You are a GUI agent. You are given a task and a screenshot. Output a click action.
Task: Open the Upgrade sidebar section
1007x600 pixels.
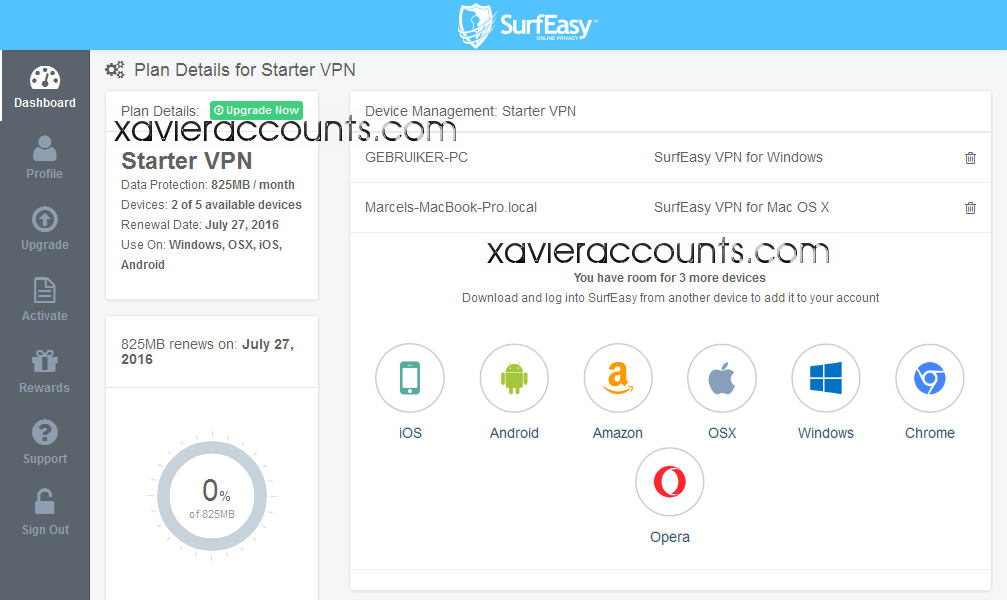[x=44, y=229]
